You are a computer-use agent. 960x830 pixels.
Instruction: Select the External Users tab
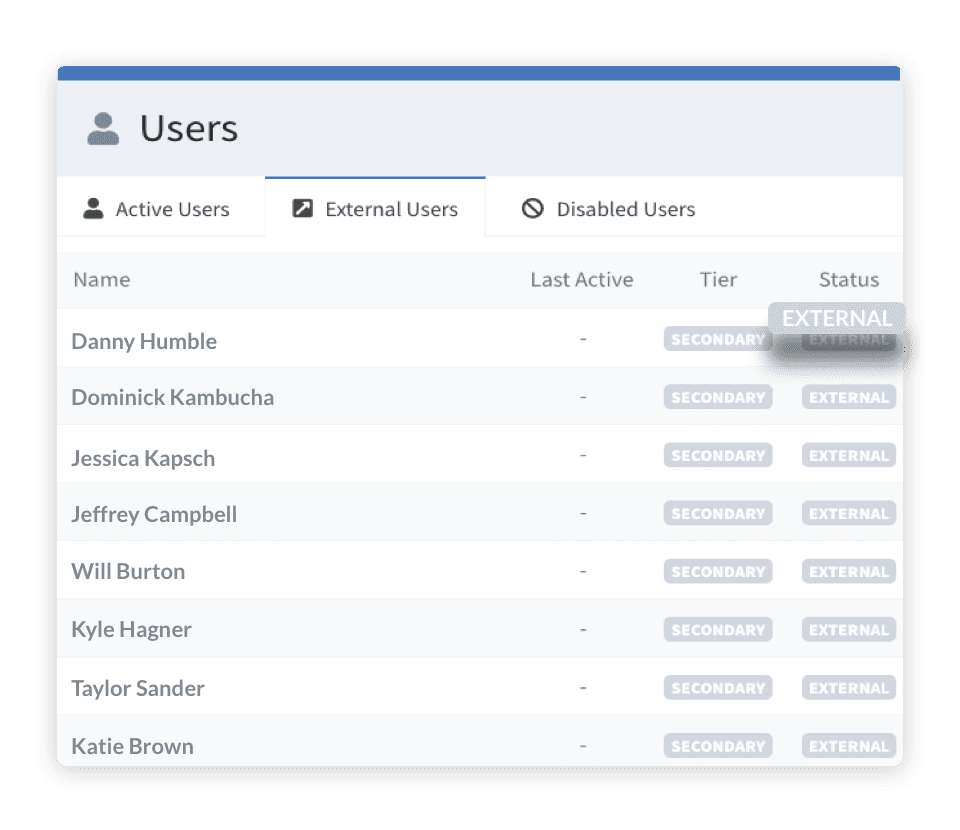point(375,209)
